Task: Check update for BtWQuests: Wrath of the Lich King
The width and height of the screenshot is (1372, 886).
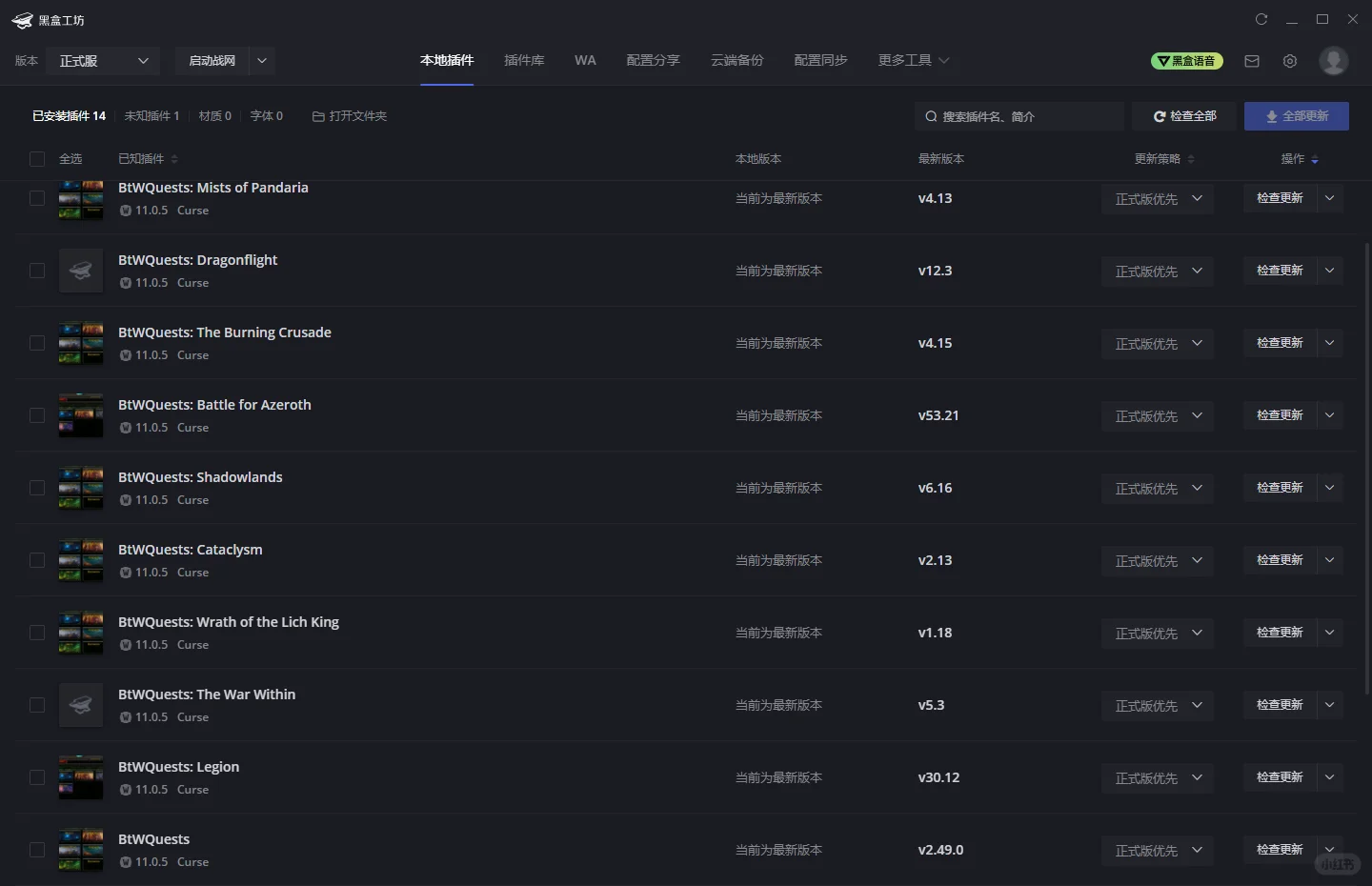Action: click(1281, 633)
